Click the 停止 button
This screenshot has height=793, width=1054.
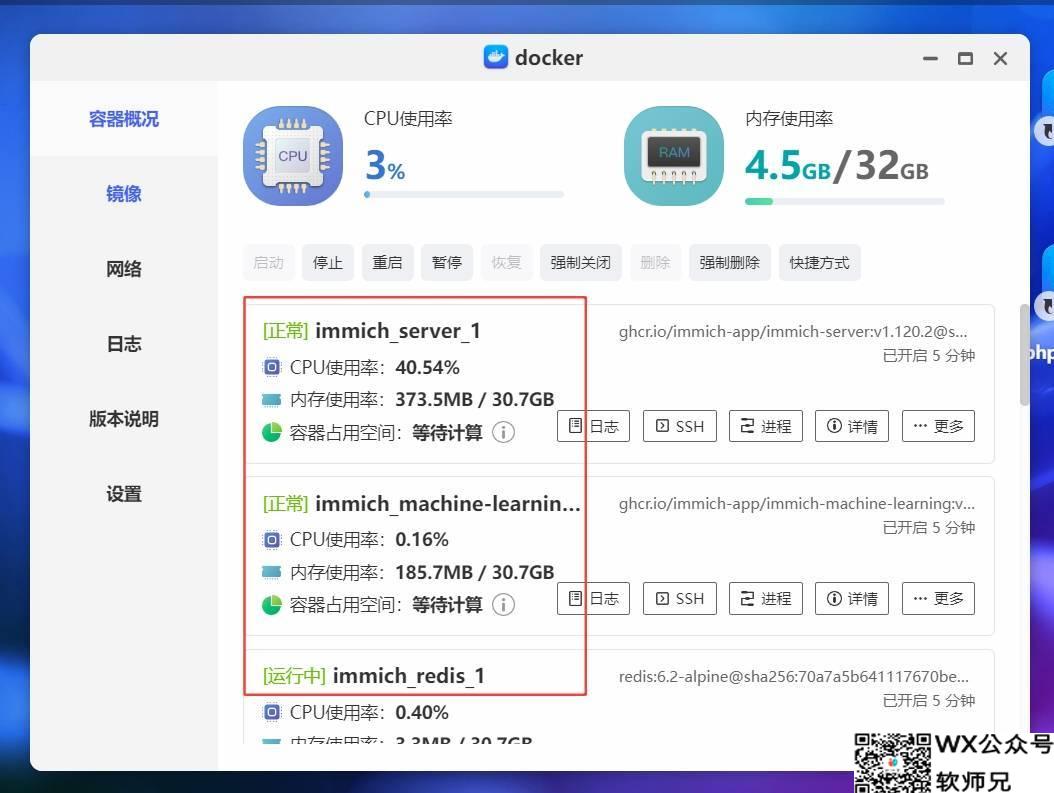(x=328, y=262)
